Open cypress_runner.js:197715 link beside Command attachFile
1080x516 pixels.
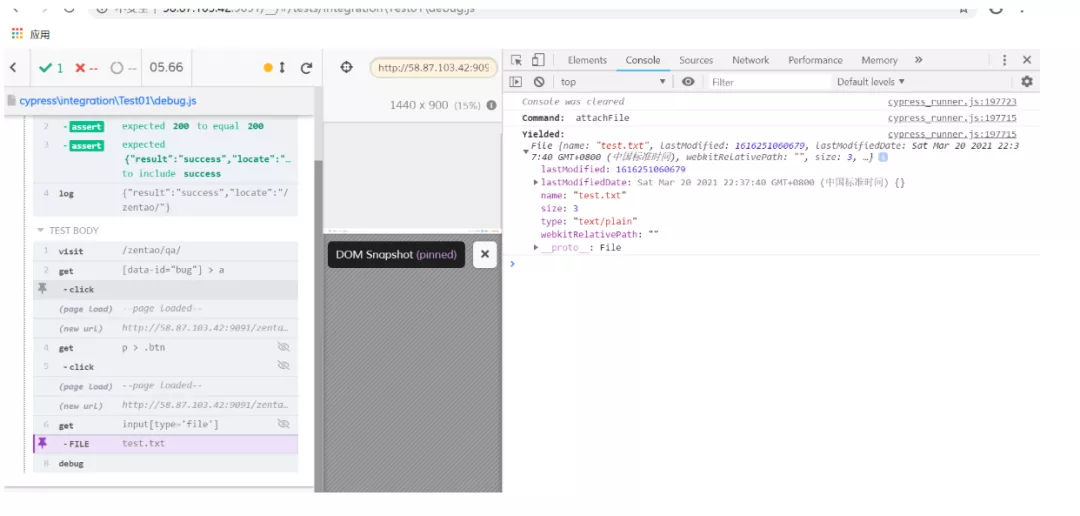tap(952, 118)
